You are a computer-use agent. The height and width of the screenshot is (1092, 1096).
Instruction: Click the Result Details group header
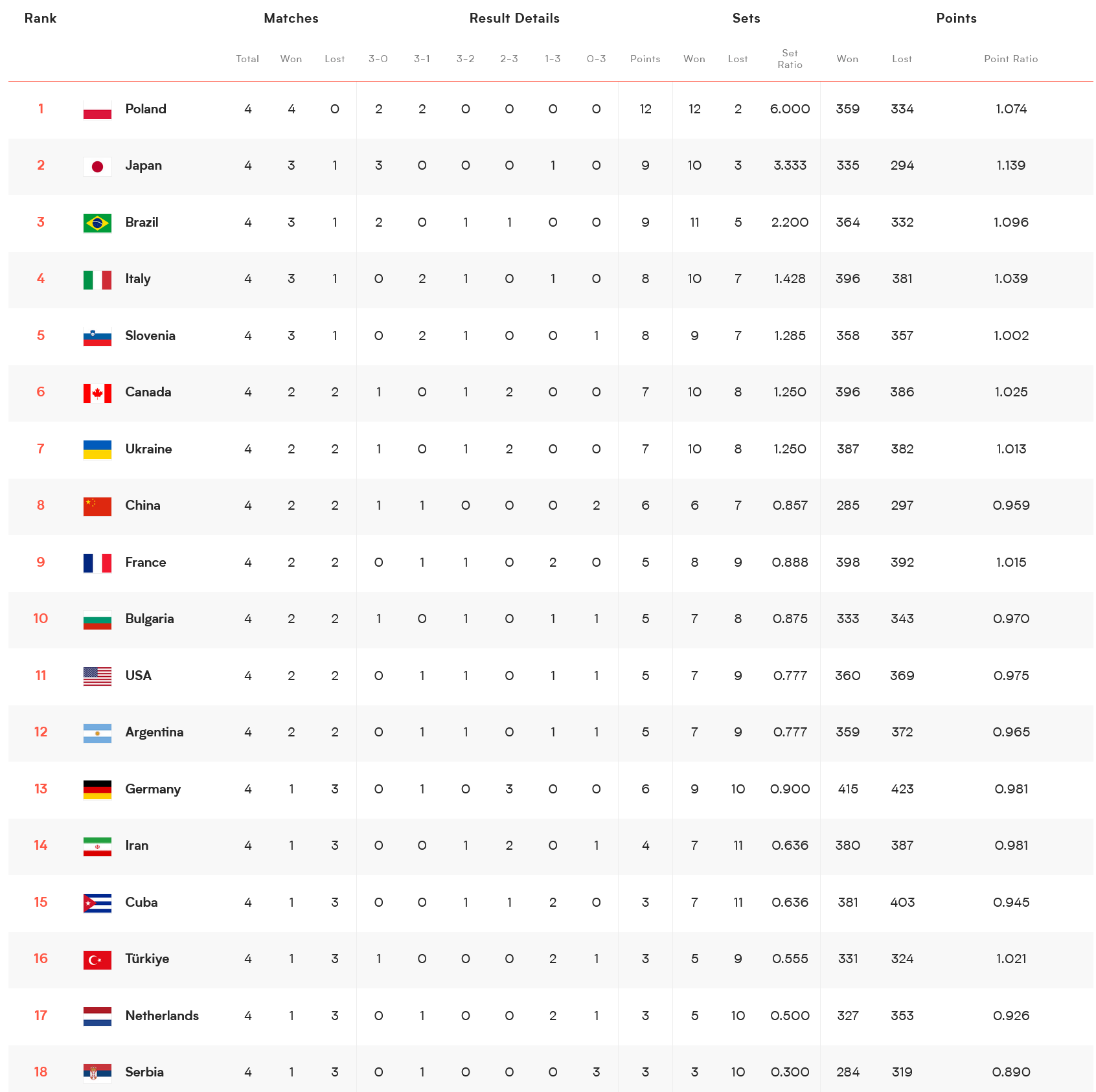(514, 18)
